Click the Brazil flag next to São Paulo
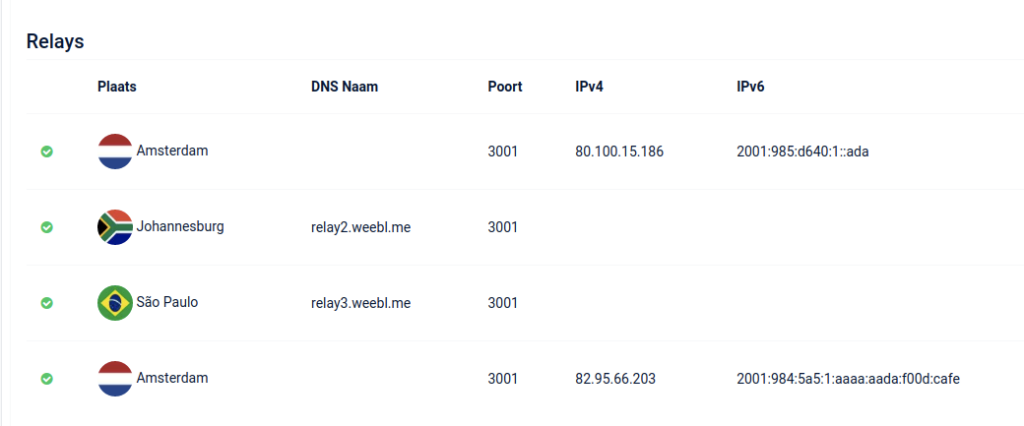The image size is (1024, 426). (115, 303)
